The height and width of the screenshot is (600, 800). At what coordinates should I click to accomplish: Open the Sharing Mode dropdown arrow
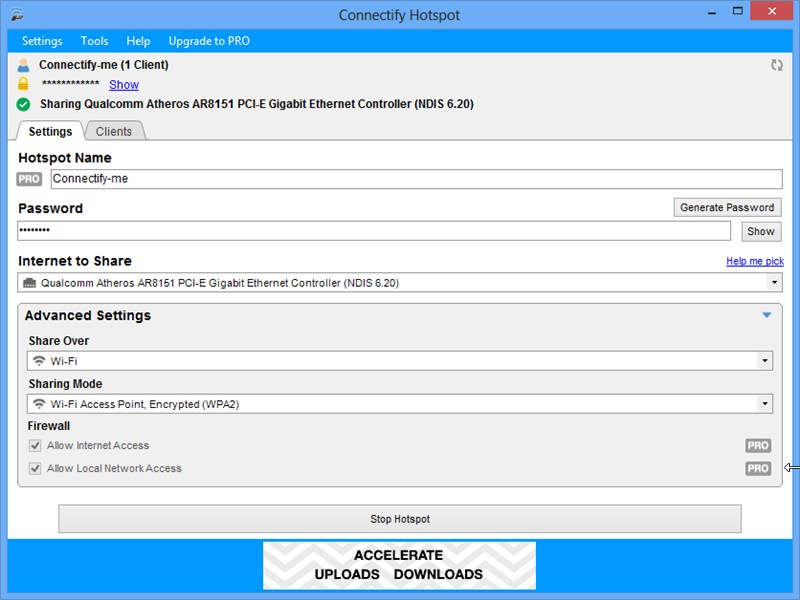point(765,404)
